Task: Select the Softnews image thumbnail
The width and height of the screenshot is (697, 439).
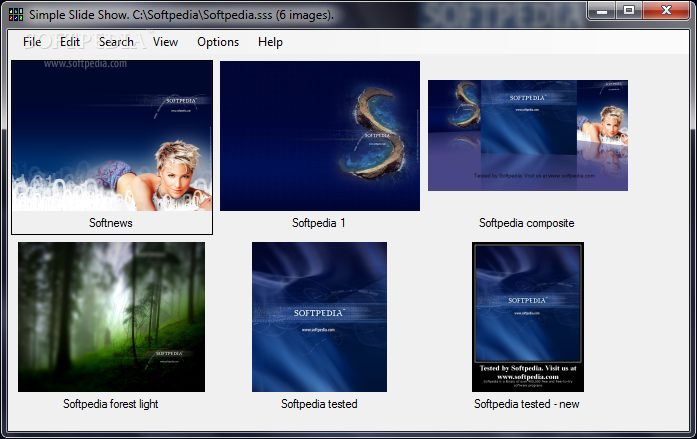Action: click(x=112, y=136)
